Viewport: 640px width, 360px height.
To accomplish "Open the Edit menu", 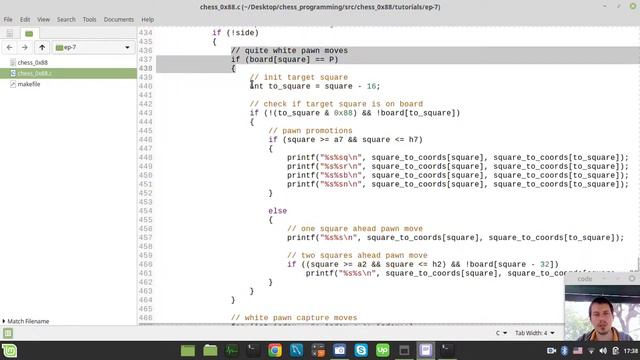I will (25, 19).
